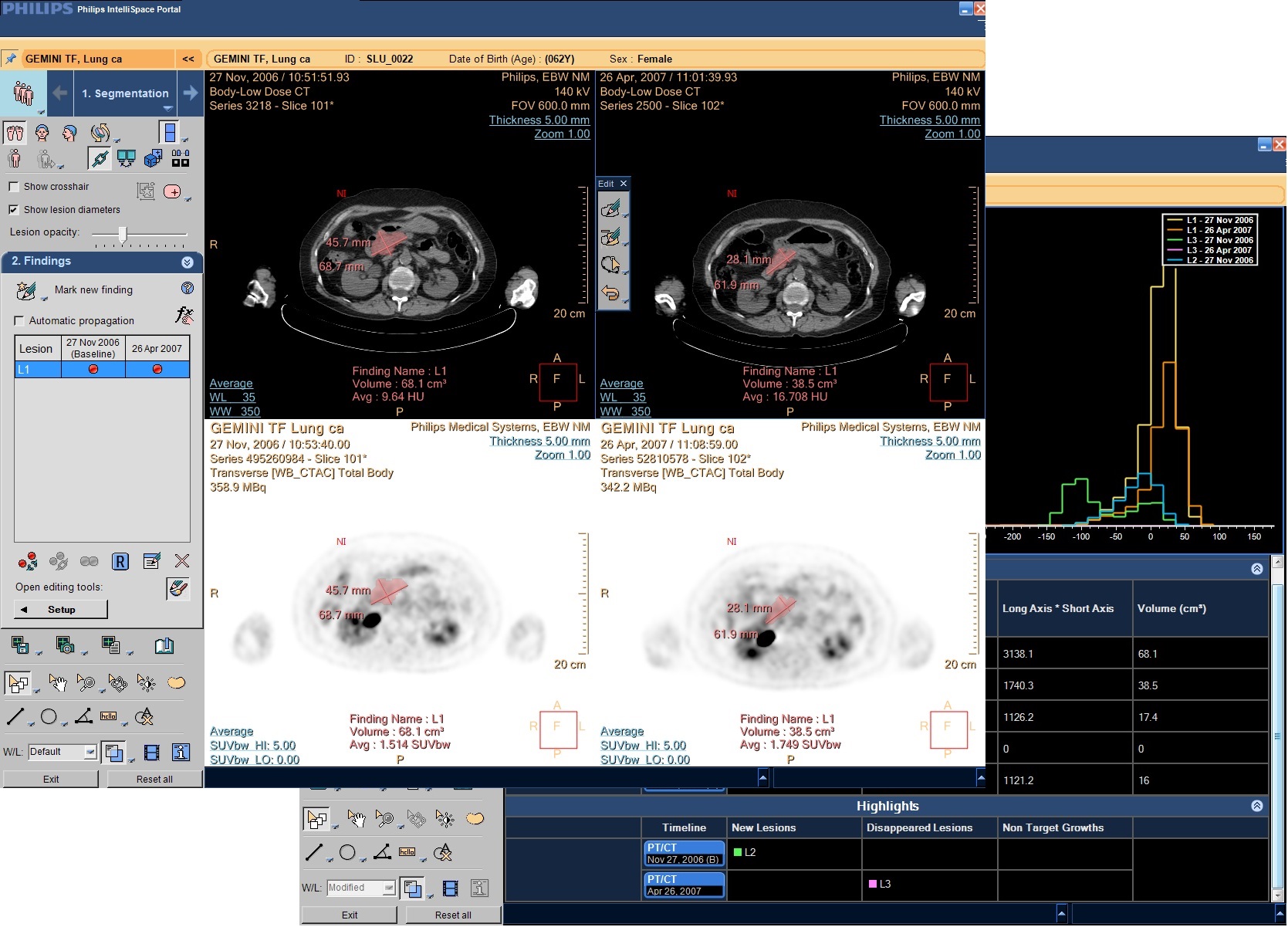Select the pan hand tool

pos(57,682)
